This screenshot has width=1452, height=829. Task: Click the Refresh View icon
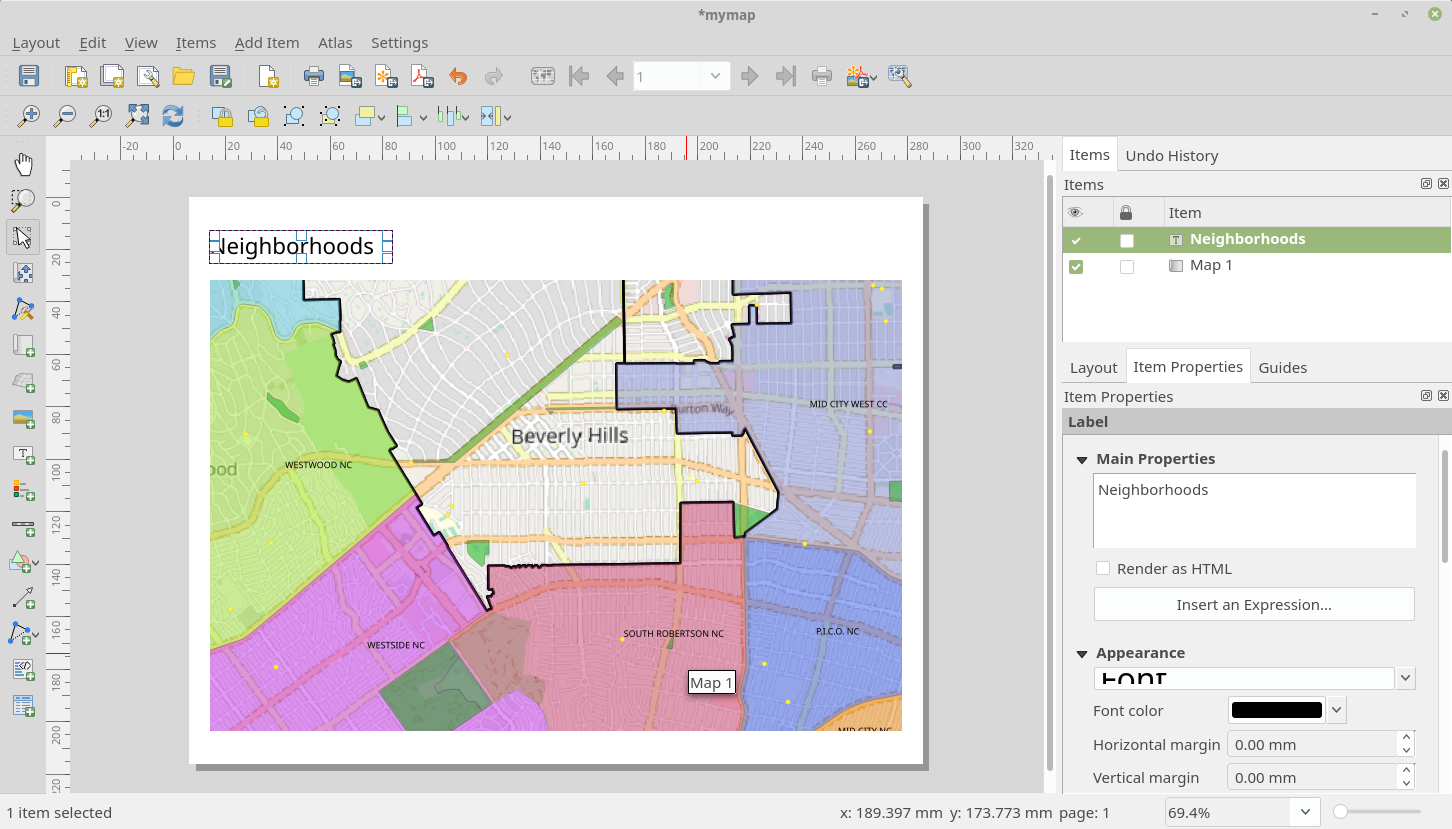[173, 117]
